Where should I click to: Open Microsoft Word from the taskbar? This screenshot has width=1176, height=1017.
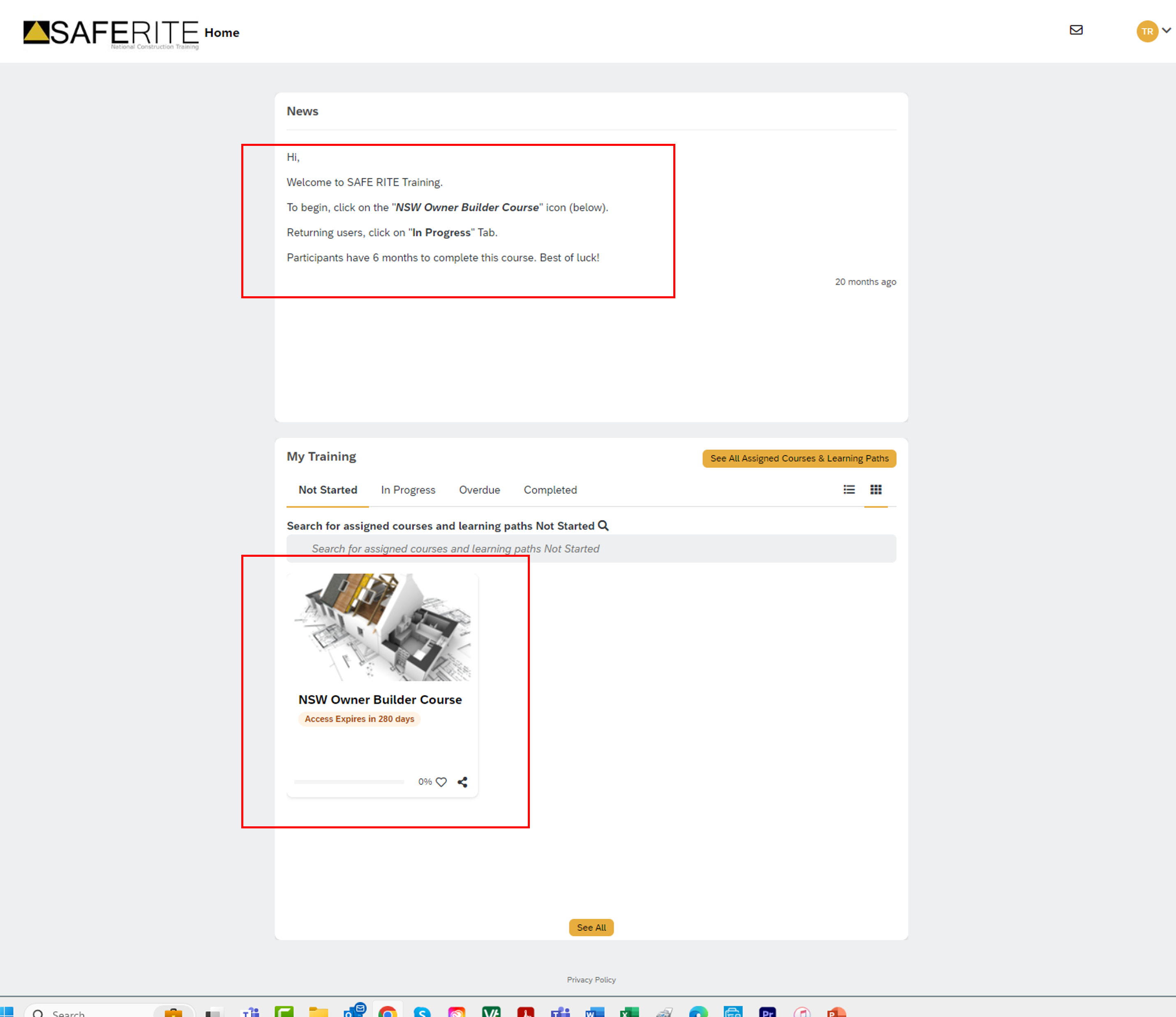(594, 1012)
